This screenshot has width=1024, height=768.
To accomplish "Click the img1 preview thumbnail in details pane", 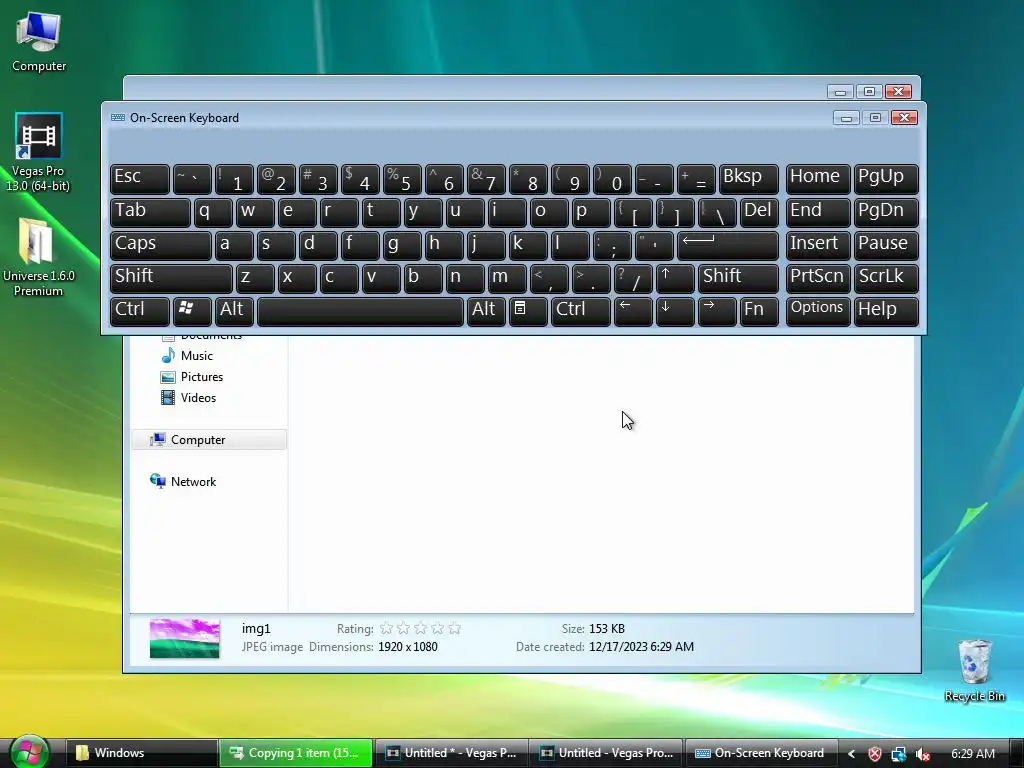I will coord(185,638).
